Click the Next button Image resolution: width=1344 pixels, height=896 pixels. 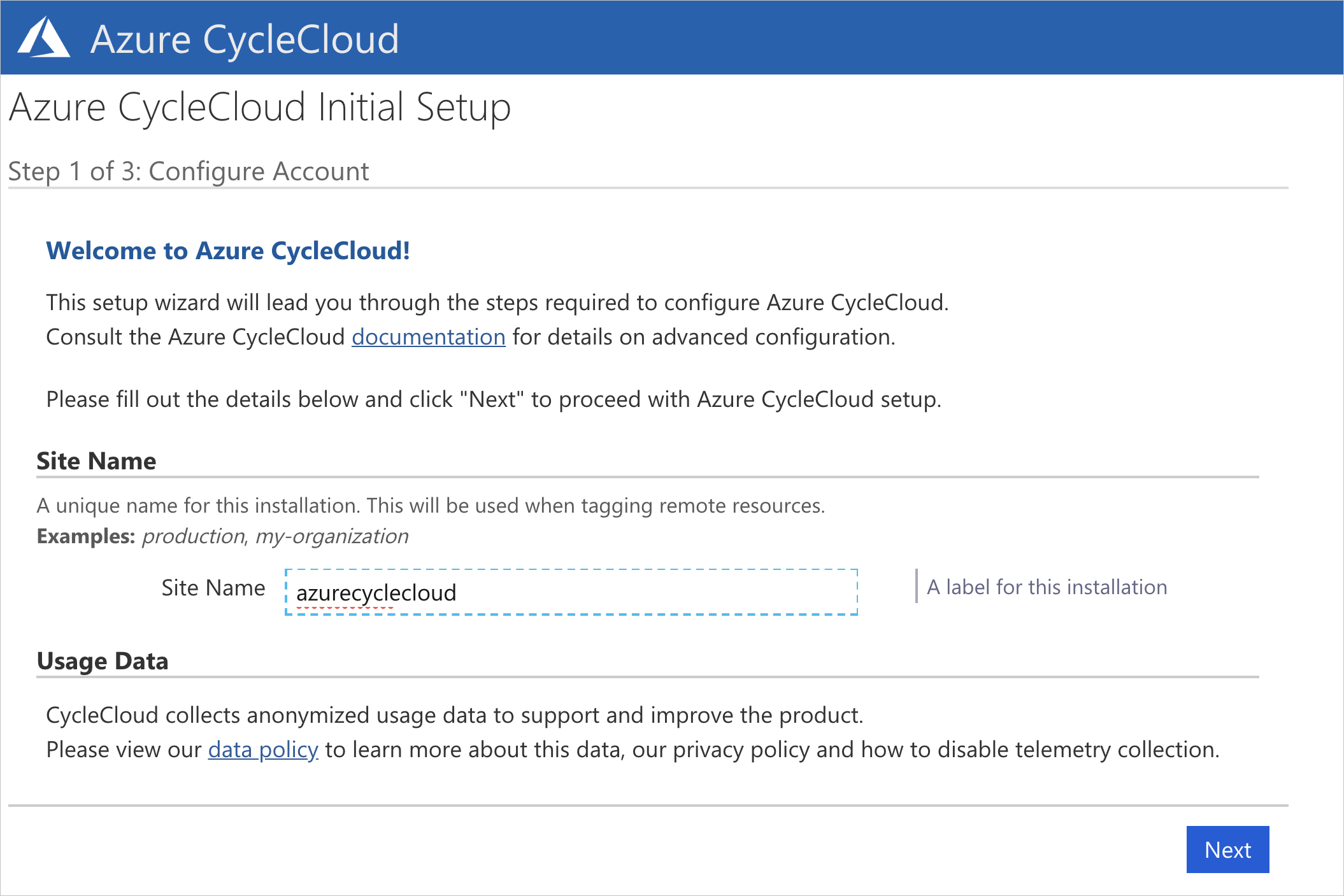(1227, 850)
